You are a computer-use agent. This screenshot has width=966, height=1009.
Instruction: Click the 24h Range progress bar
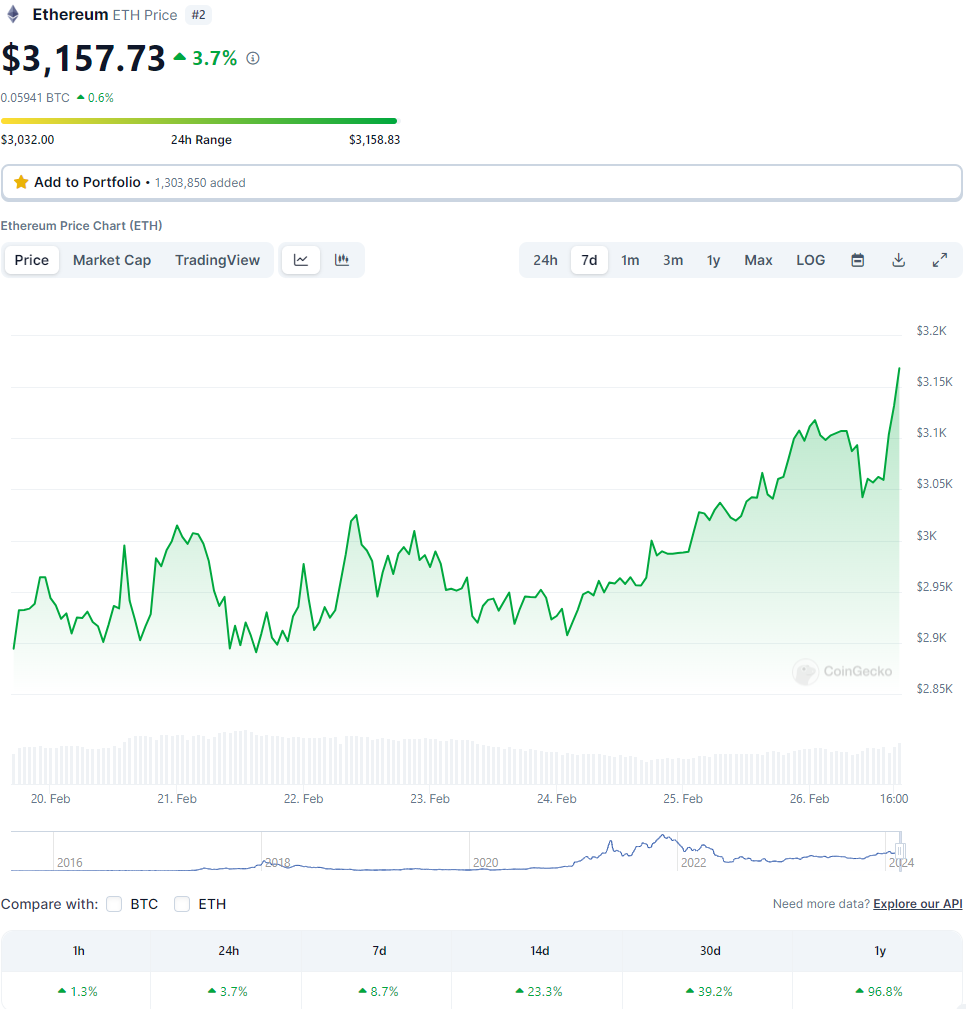[199, 121]
